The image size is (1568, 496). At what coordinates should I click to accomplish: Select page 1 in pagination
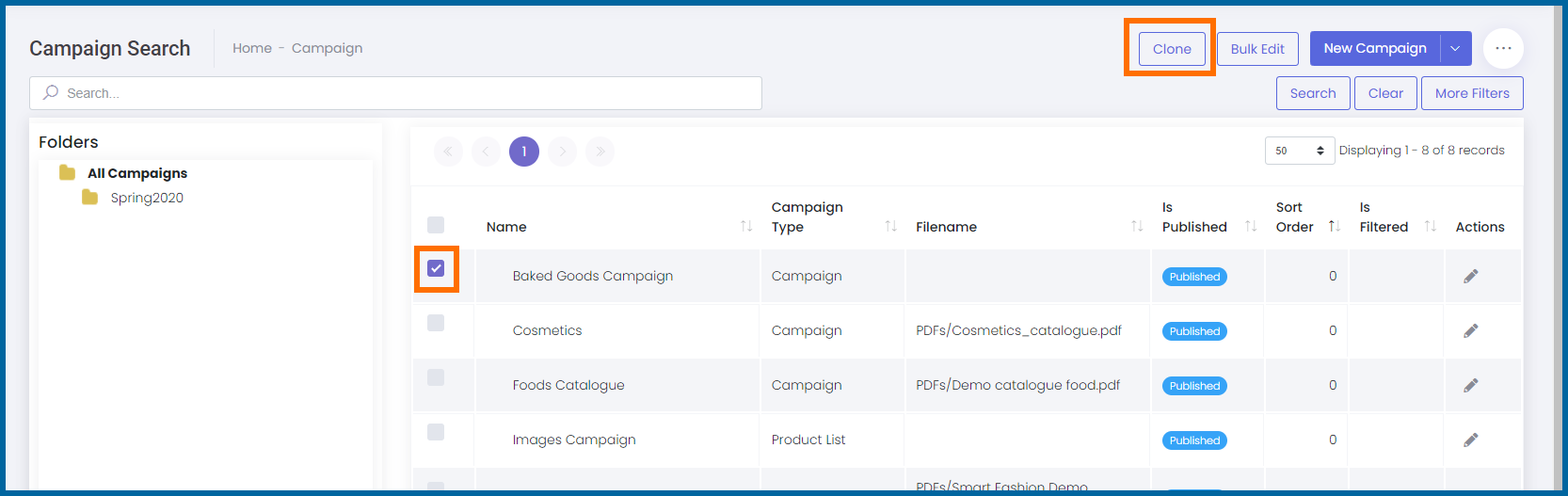[x=523, y=152]
